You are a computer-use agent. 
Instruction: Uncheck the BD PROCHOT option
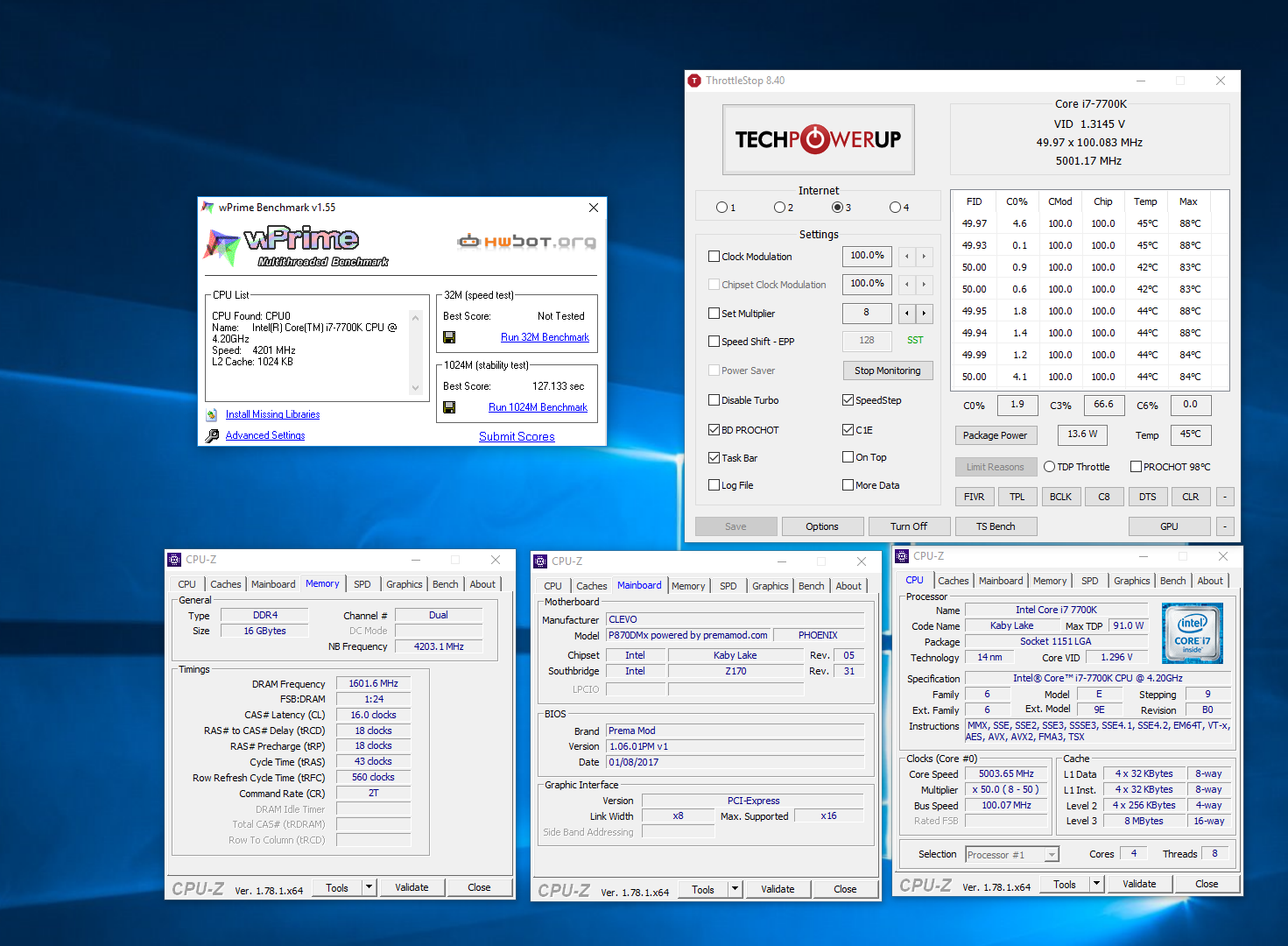[x=714, y=430]
